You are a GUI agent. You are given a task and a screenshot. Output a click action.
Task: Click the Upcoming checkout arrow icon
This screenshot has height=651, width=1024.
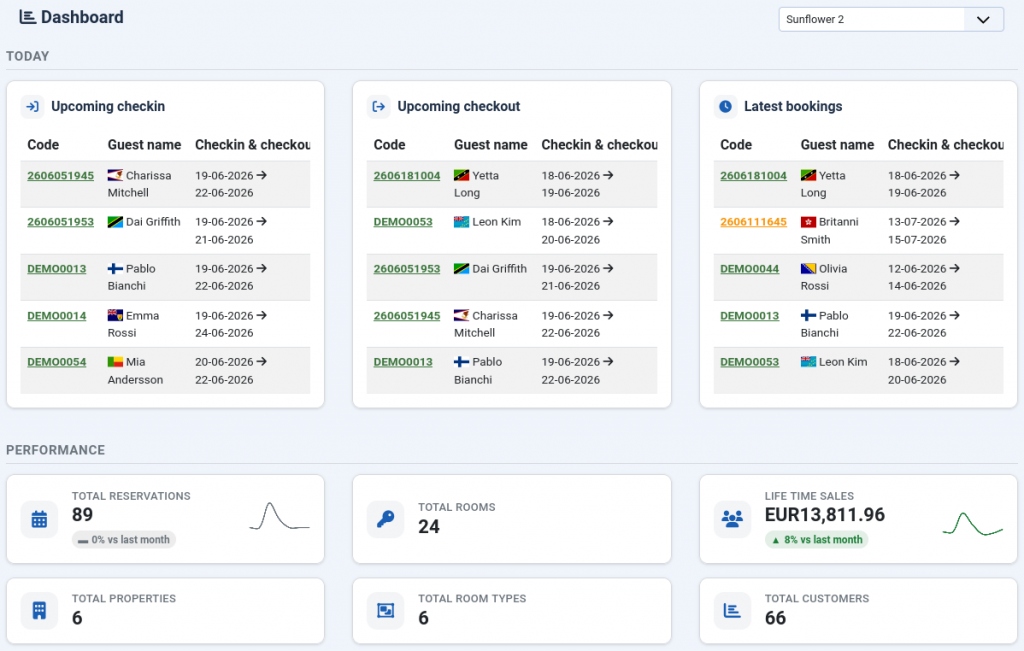[x=379, y=106]
